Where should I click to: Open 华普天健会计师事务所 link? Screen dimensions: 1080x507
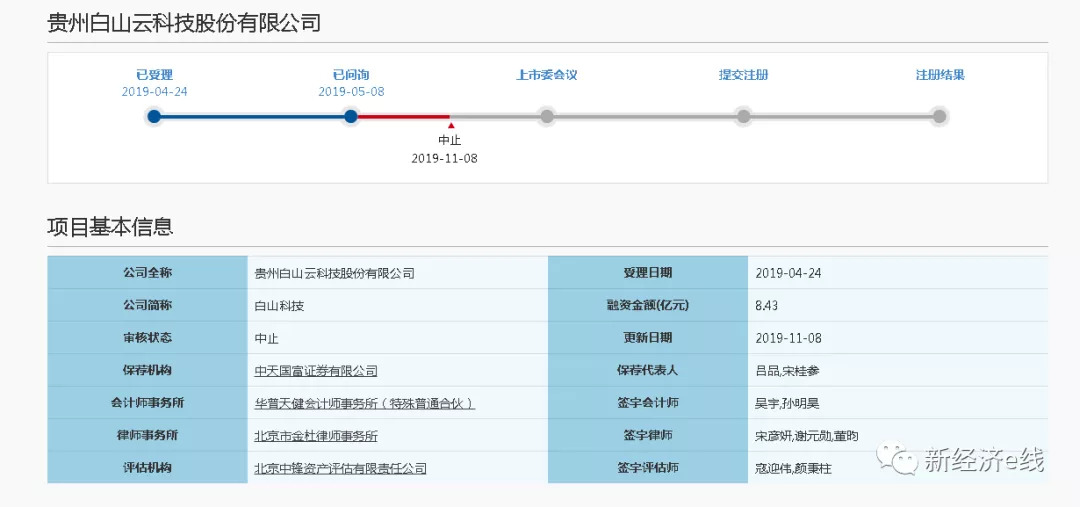pos(364,403)
